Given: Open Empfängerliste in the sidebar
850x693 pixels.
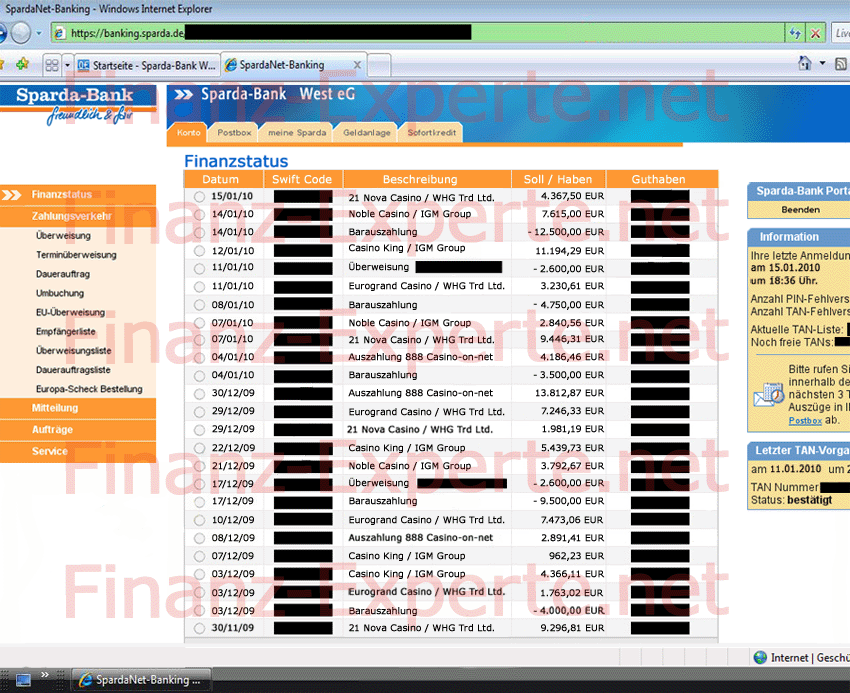Looking at the screenshot, I should [x=66, y=331].
